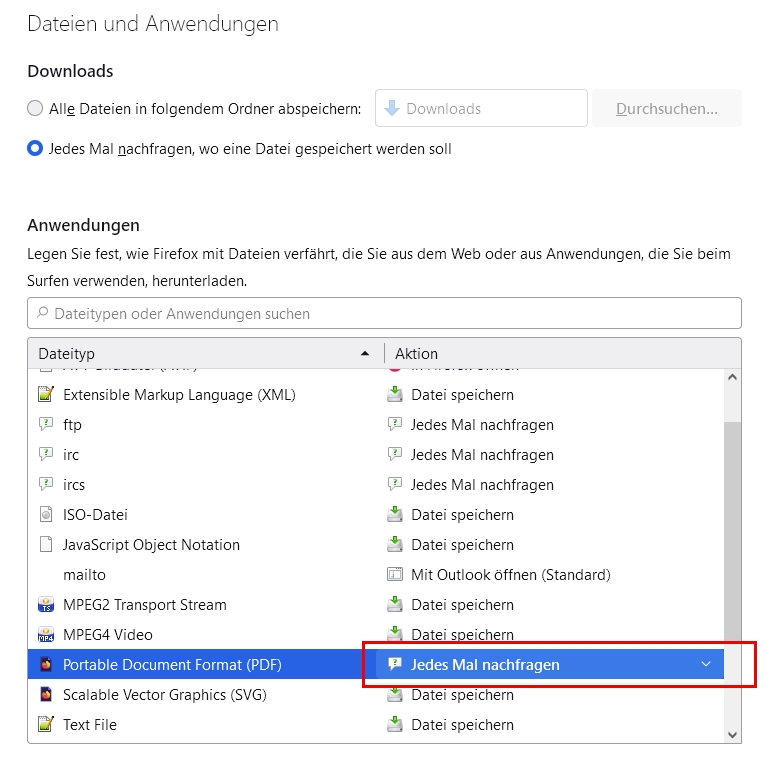Focus the 'Dateitypen oder Anwendungen suchen' field

click(x=384, y=314)
